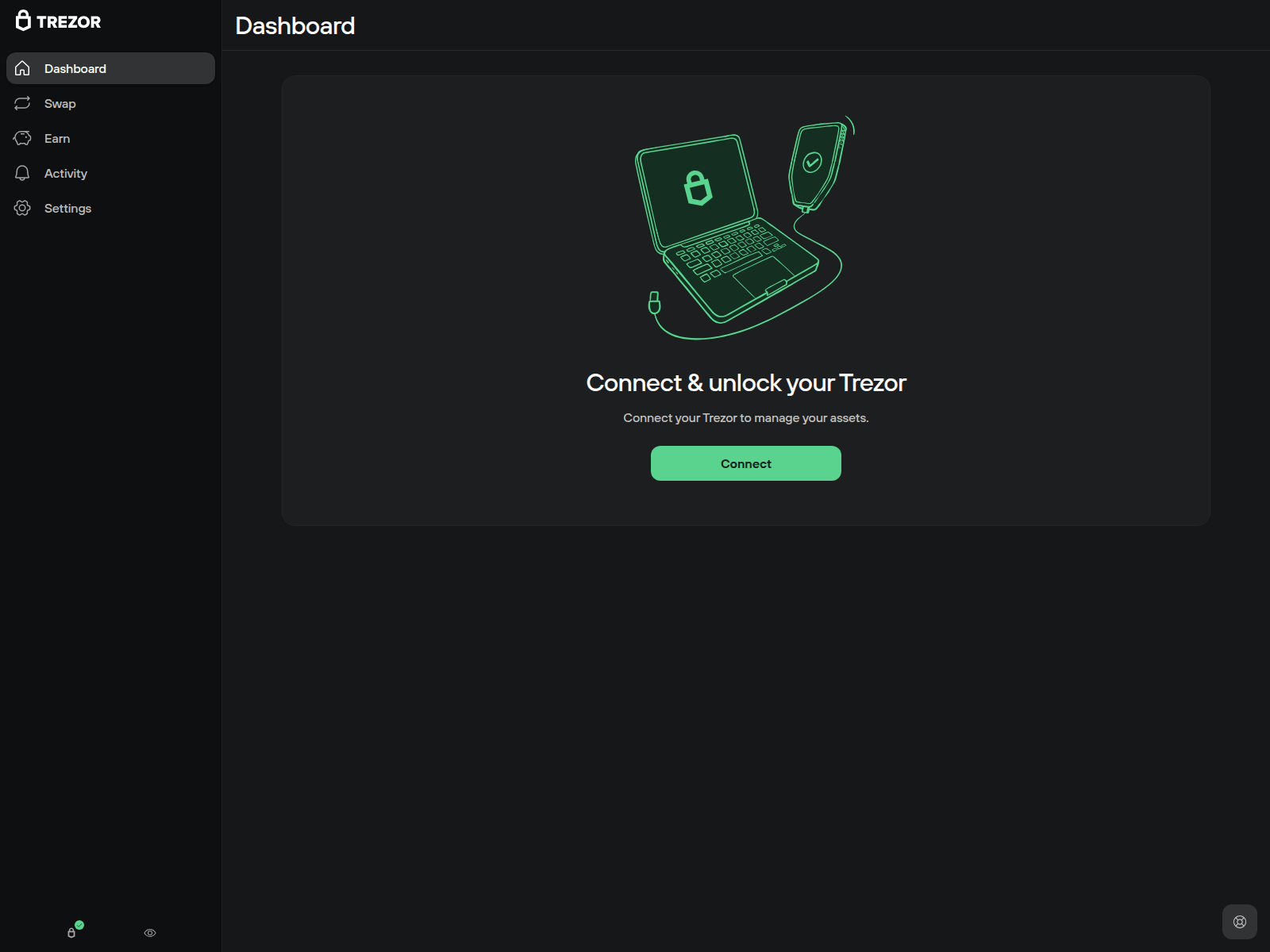The image size is (1270, 952).
Task: Open the Settings gear icon
Action: [x=22, y=208]
